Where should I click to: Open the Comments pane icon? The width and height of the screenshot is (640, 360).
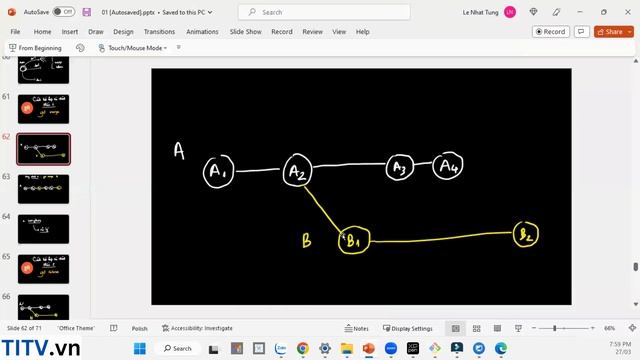click(x=582, y=31)
